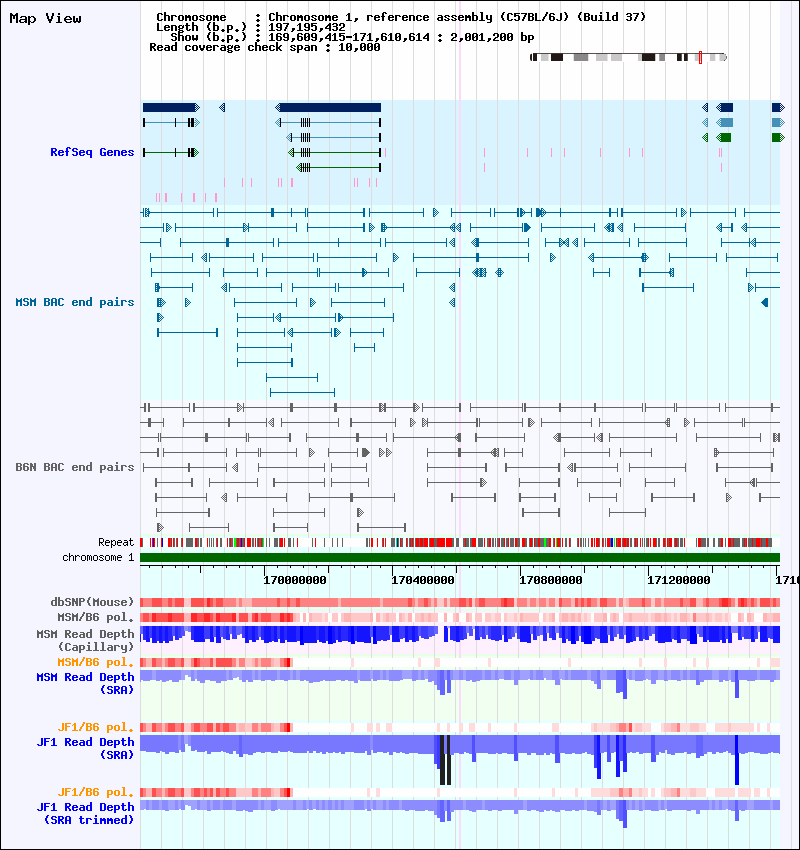Click the 170000000 ruler position label

pos(295,580)
